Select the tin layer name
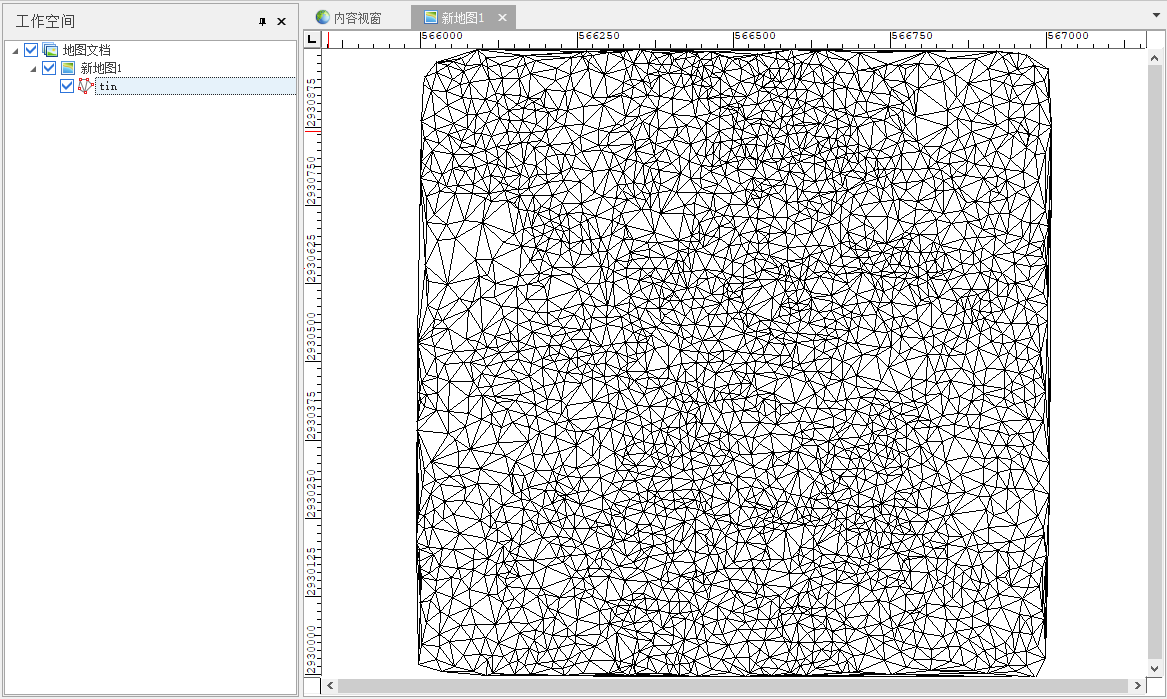Image resolution: width=1167 pixels, height=699 pixels. point(108,86)
